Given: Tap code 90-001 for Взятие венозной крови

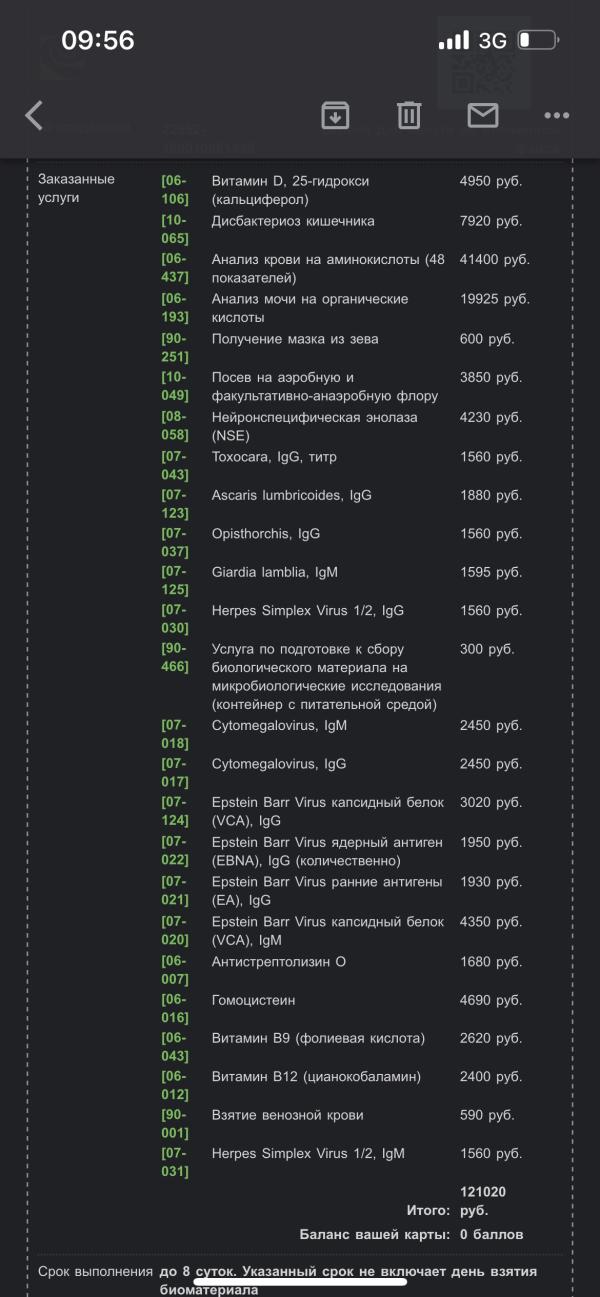Looking at the screenshot, I should [x=175, y=1124].
